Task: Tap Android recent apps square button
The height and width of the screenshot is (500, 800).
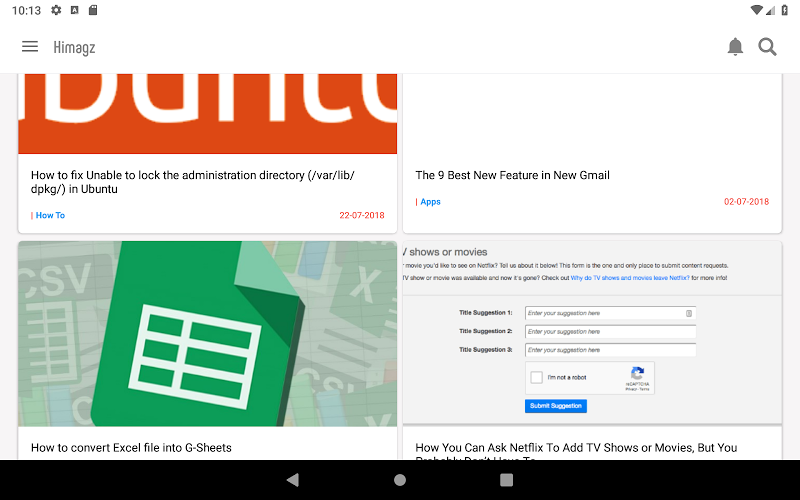Action: pyautogui.click(x=506, y=480)
